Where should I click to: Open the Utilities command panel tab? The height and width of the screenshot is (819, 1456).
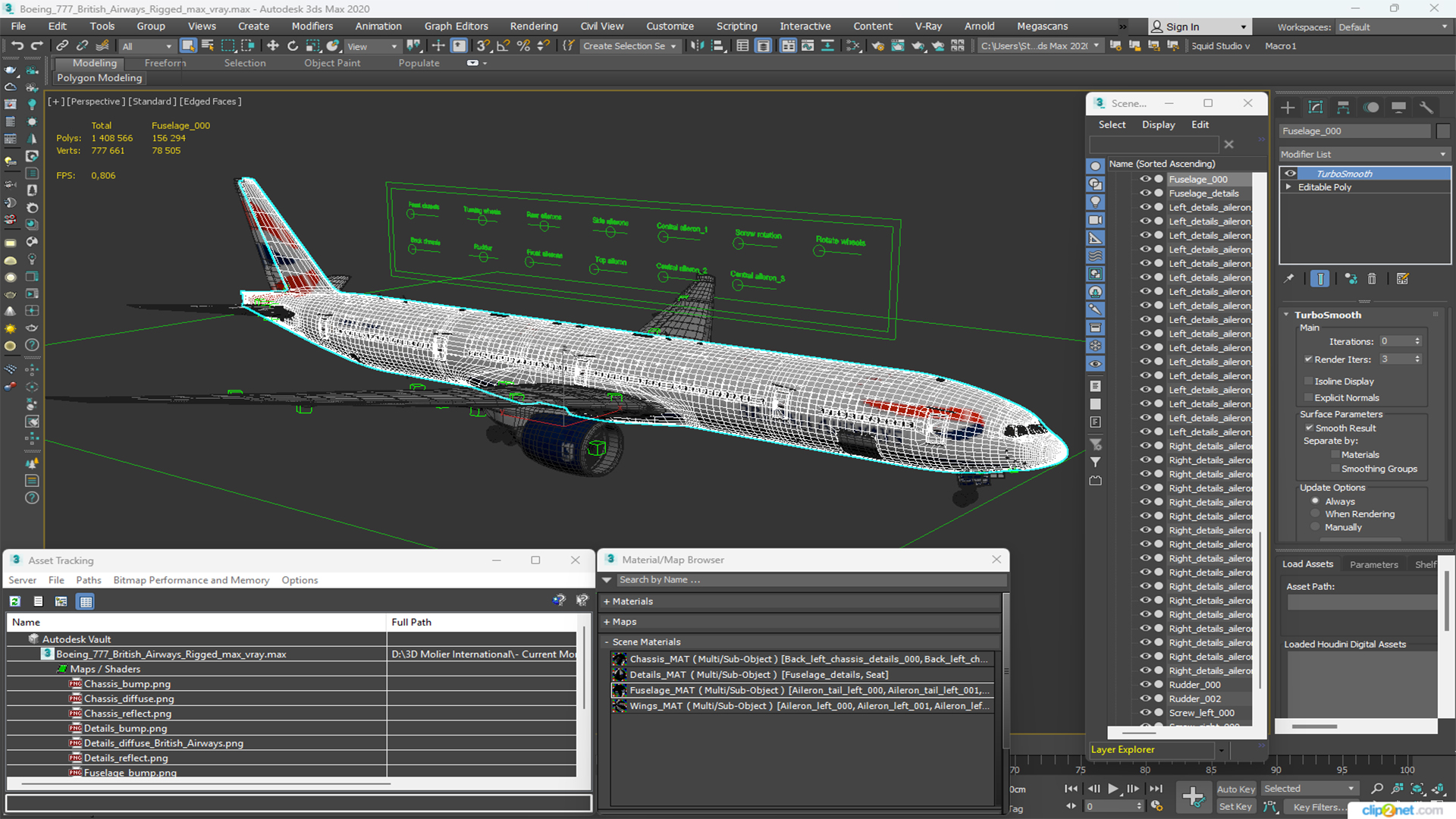1426,108
